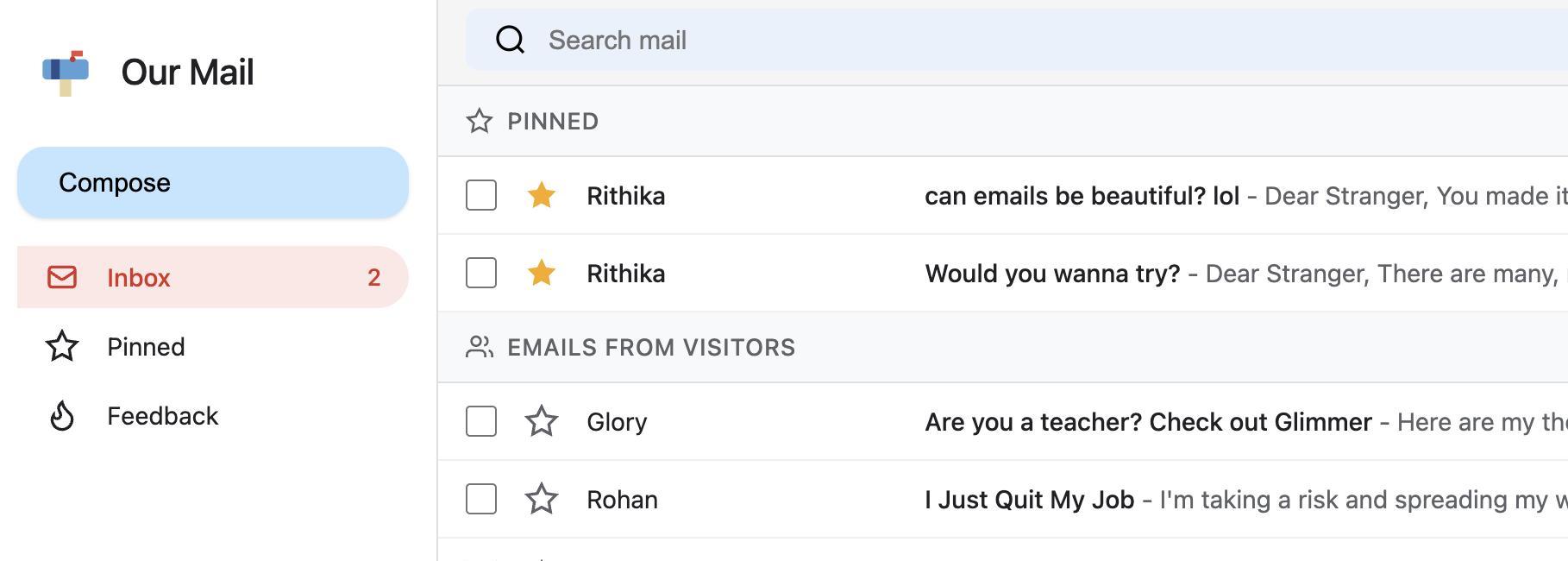Check the checkbox on Rithika's first pinned email
Screen dimensions: 1568x561
pos(480,196)
